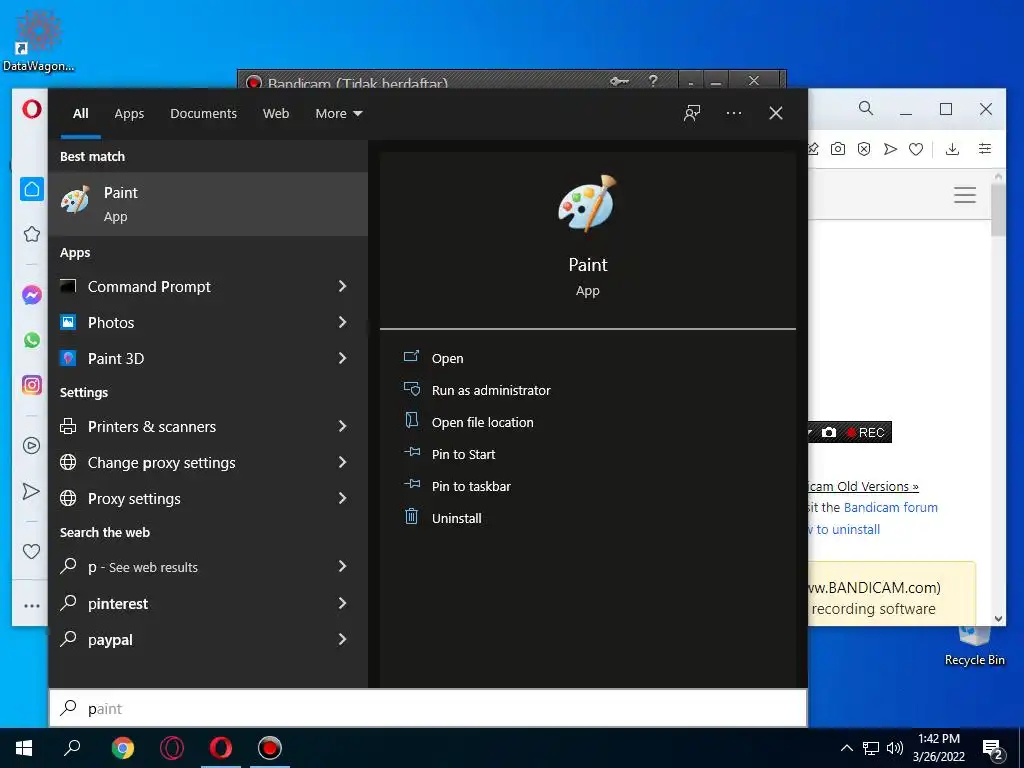
Task: Expand Paint 3D result chevron
Action: tap(342, 358)
